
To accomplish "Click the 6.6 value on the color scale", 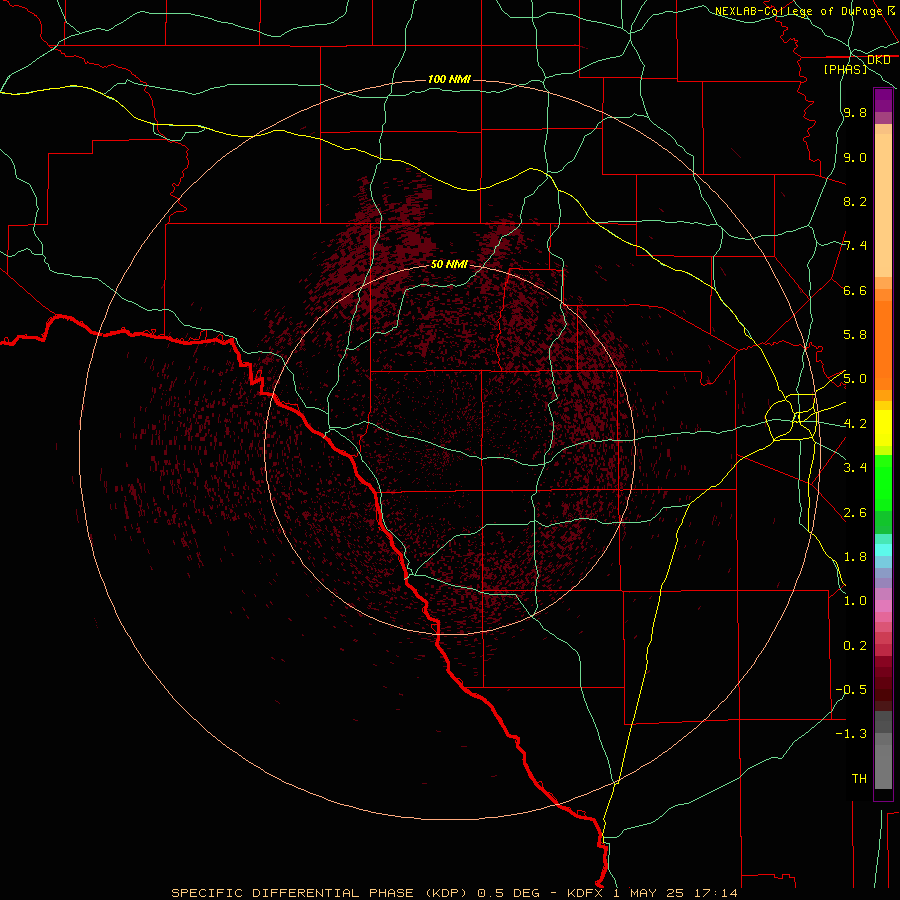I will point(855,290).
